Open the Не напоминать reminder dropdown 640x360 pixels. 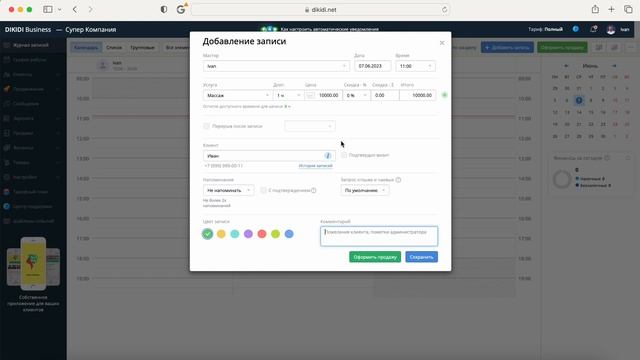point(228,190)
